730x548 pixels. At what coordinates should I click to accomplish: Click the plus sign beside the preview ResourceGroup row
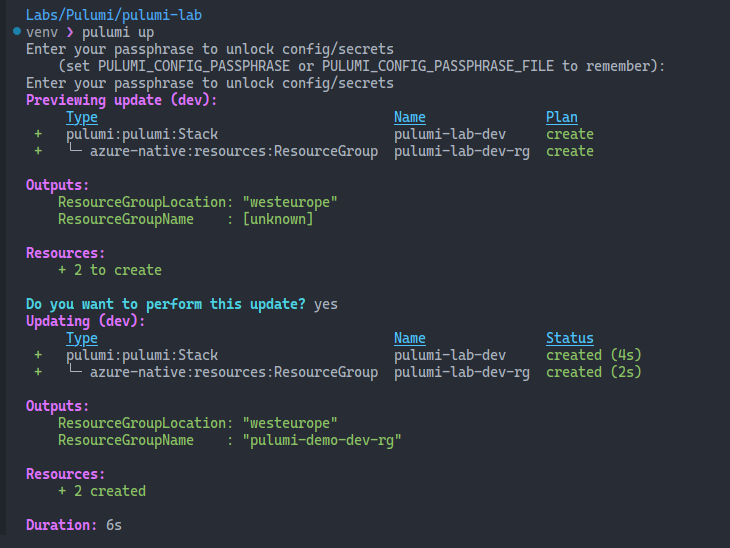[38, 151]
